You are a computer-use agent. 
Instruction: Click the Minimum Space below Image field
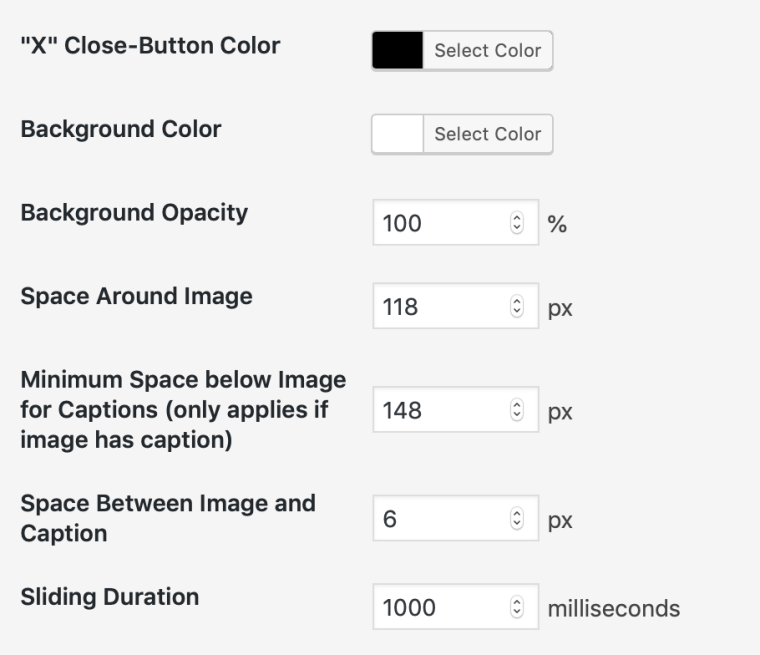click(x=440, y=411)
